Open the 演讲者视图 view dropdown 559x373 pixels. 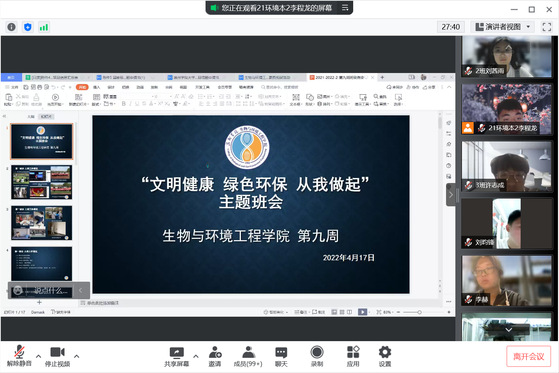503,27
